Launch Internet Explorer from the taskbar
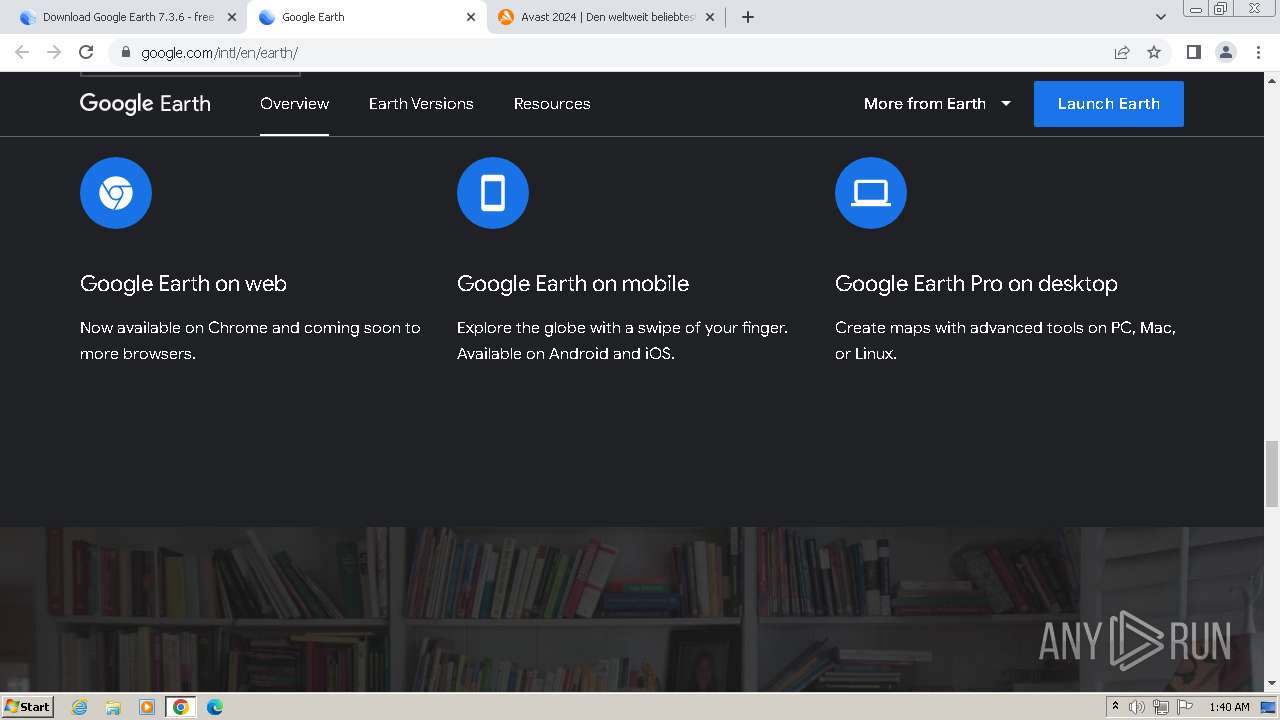This screenshot has width=1280, height=720. pos(80,707)
